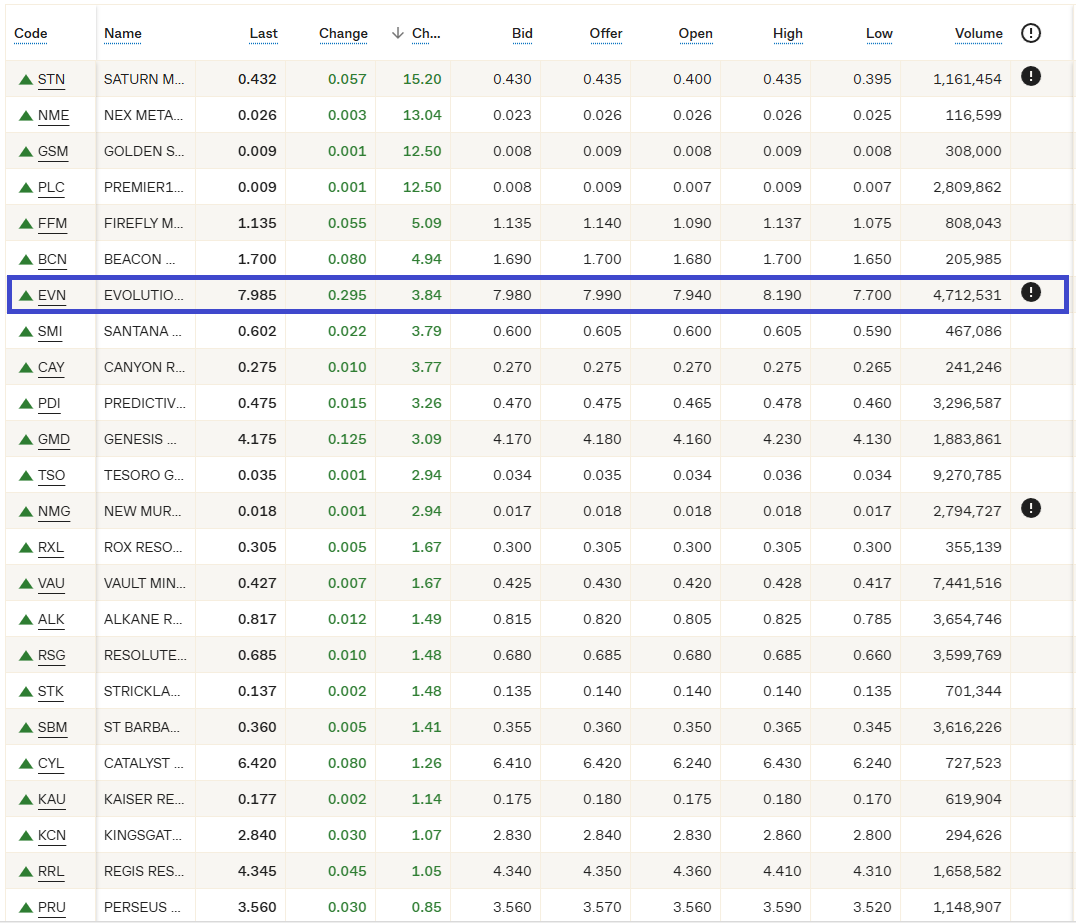The height and width of the screenshot is (923, 1076).
Task: Click the green up triangle beside NME
Action: [x=26, y=116]
